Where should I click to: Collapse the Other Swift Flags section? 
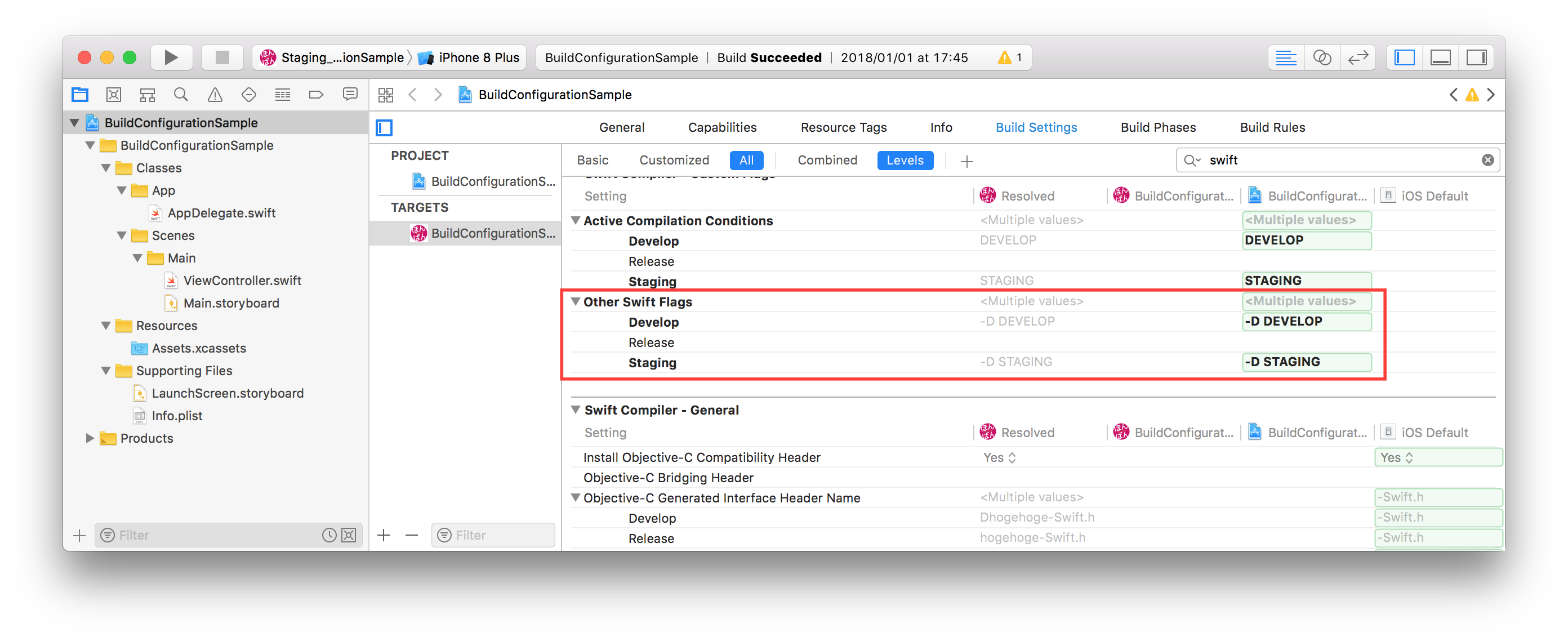[575, 301]
